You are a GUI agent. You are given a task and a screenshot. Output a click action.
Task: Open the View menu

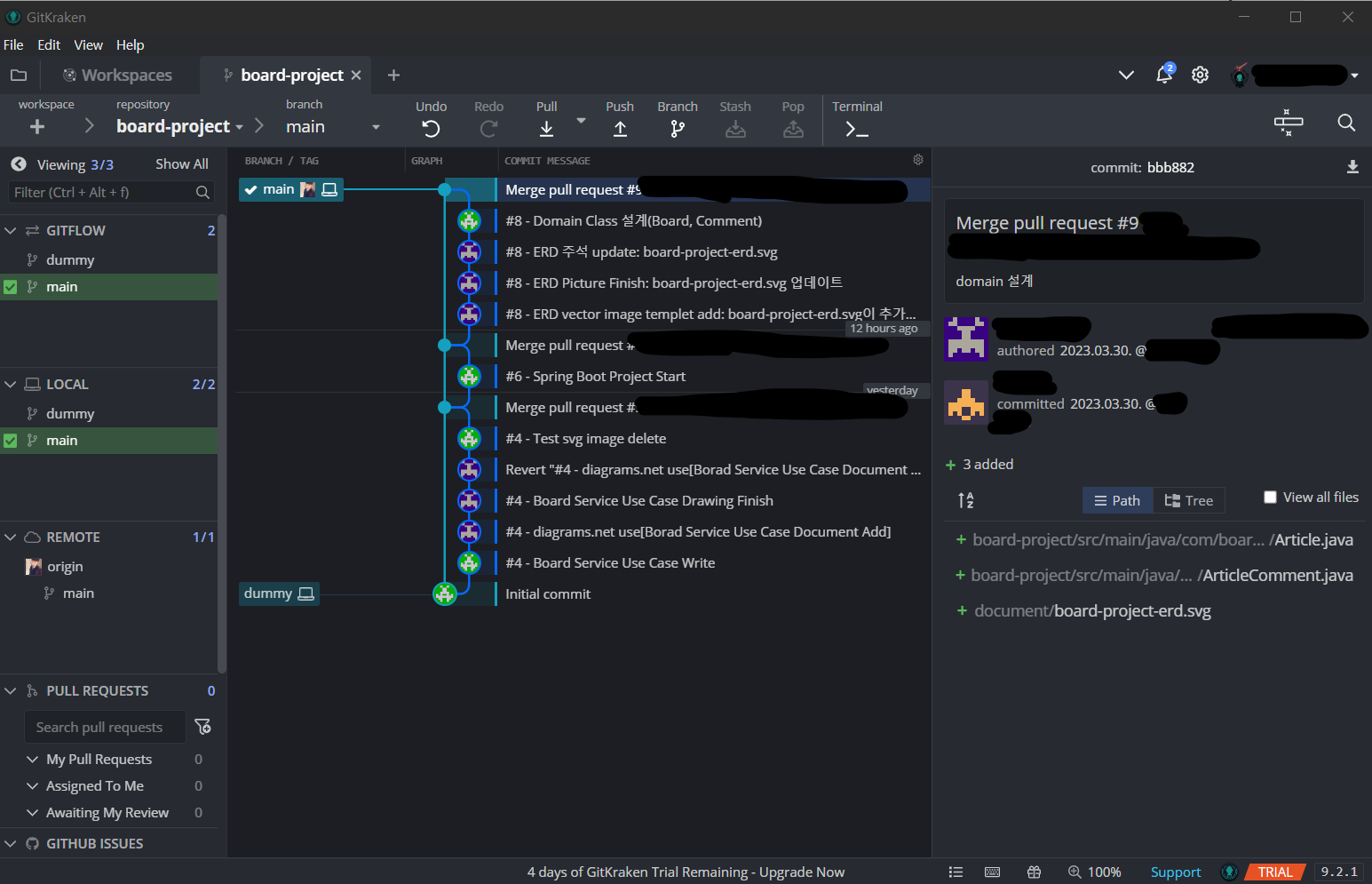[x=88, y=44]
